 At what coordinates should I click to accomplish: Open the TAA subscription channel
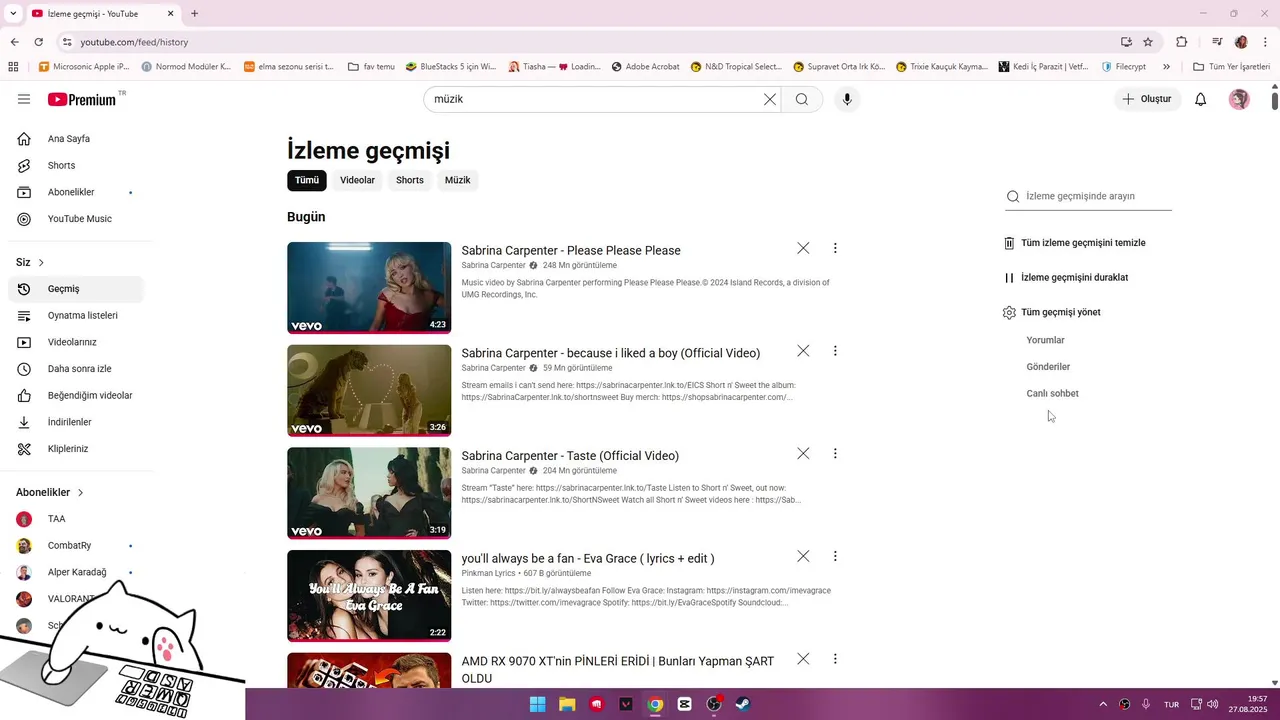click(x=76, y=519)
